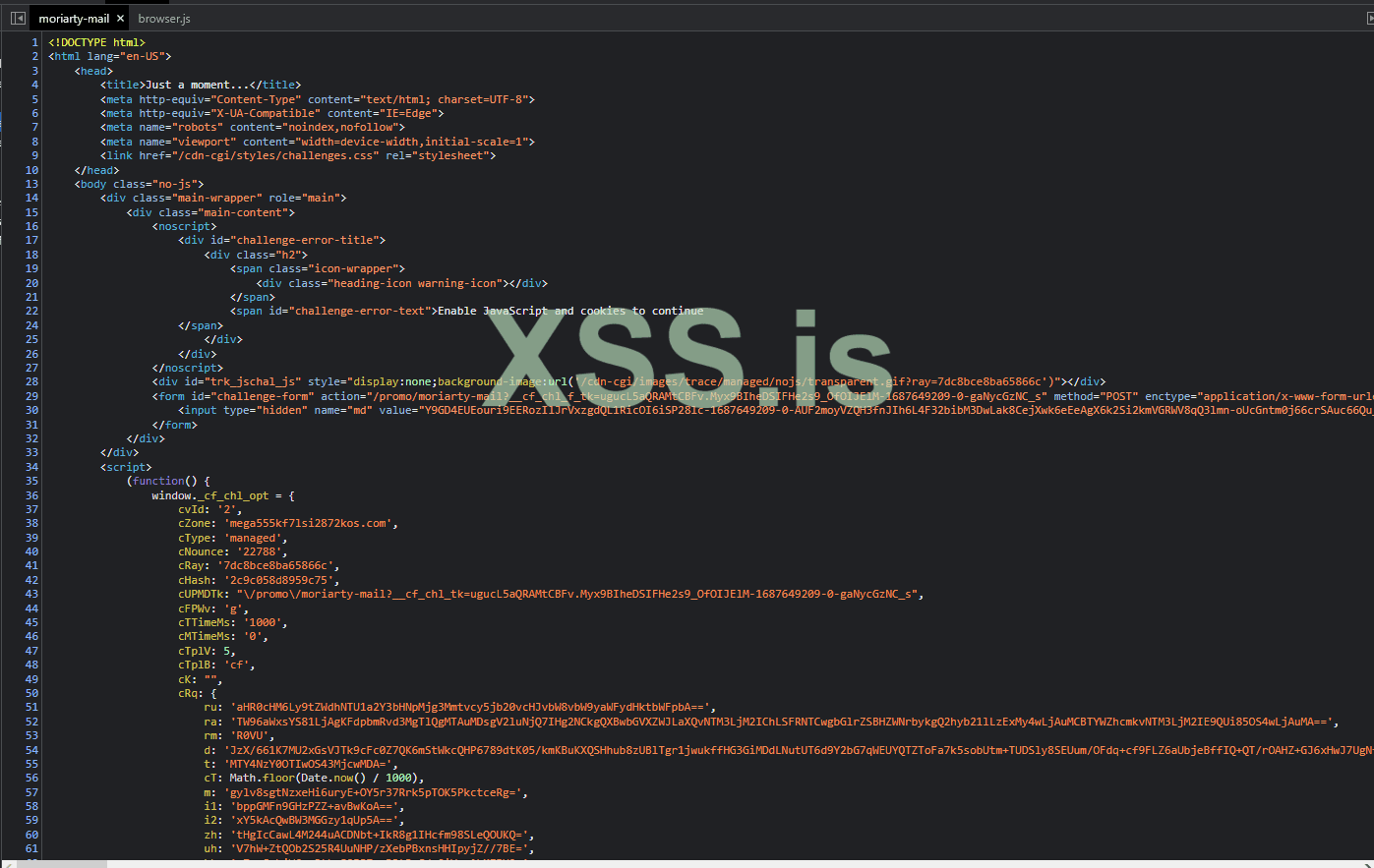Screen dimensions: 1374x868
Task: Click the cTplB value 'cf'
Action: tap(237, 665)
